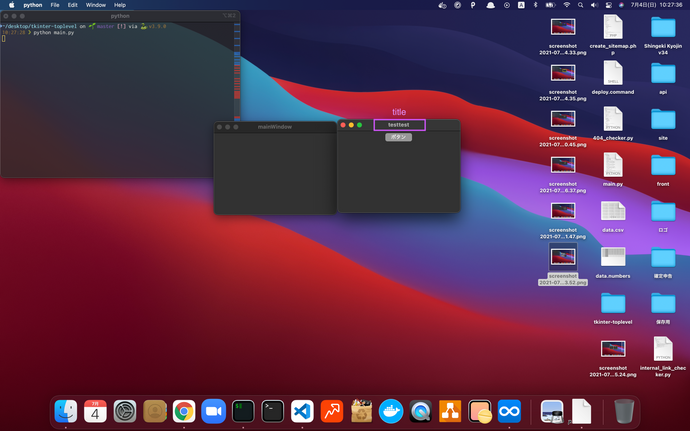Open the Window menu in menu bar
Image resolution: width=690 pixels, height=431 pixels.
(95, 5)
